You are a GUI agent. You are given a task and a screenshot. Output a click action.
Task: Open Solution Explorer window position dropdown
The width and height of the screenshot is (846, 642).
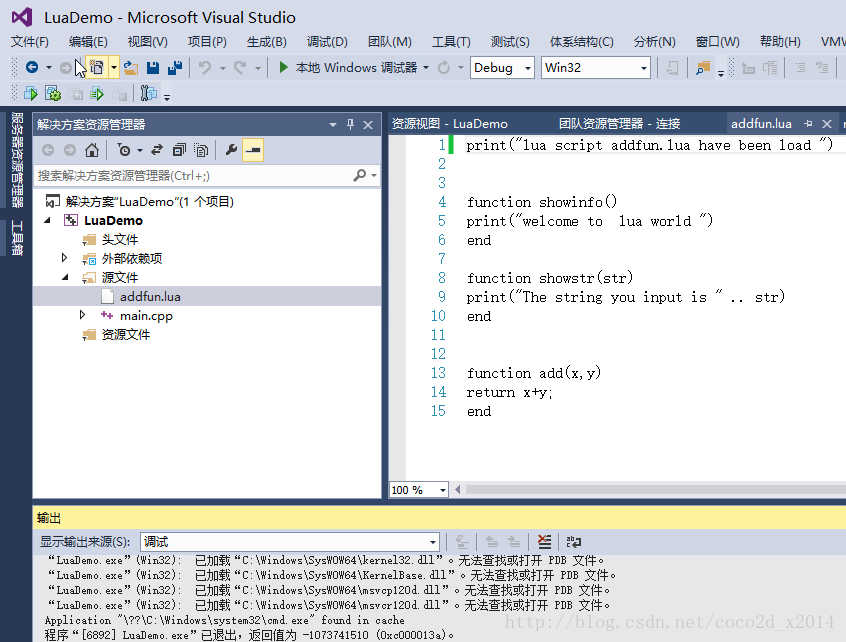(332, 125)
